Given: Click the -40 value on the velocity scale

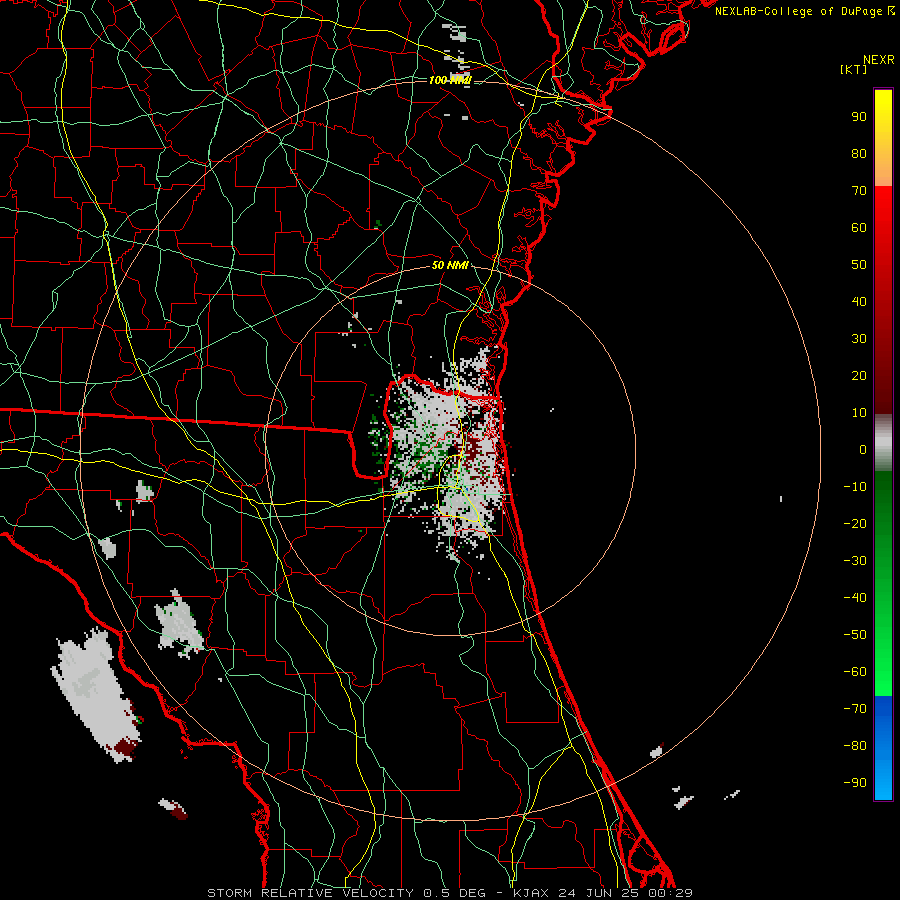Looking at the screenshot, I should click(855, 598).
